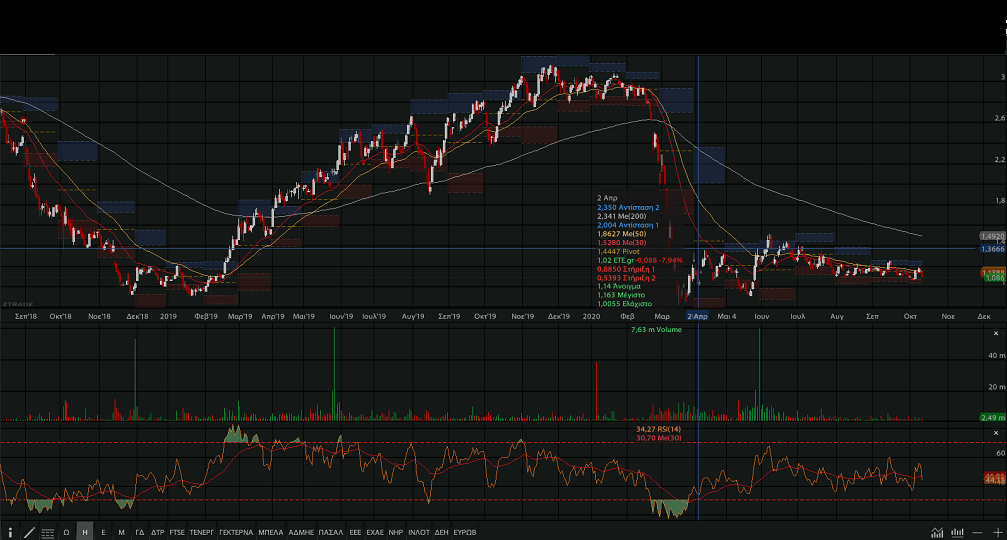This screenshot has height=540, width=1007.
Task: Click the Ω interval button
Action: [x=67, y=532]
